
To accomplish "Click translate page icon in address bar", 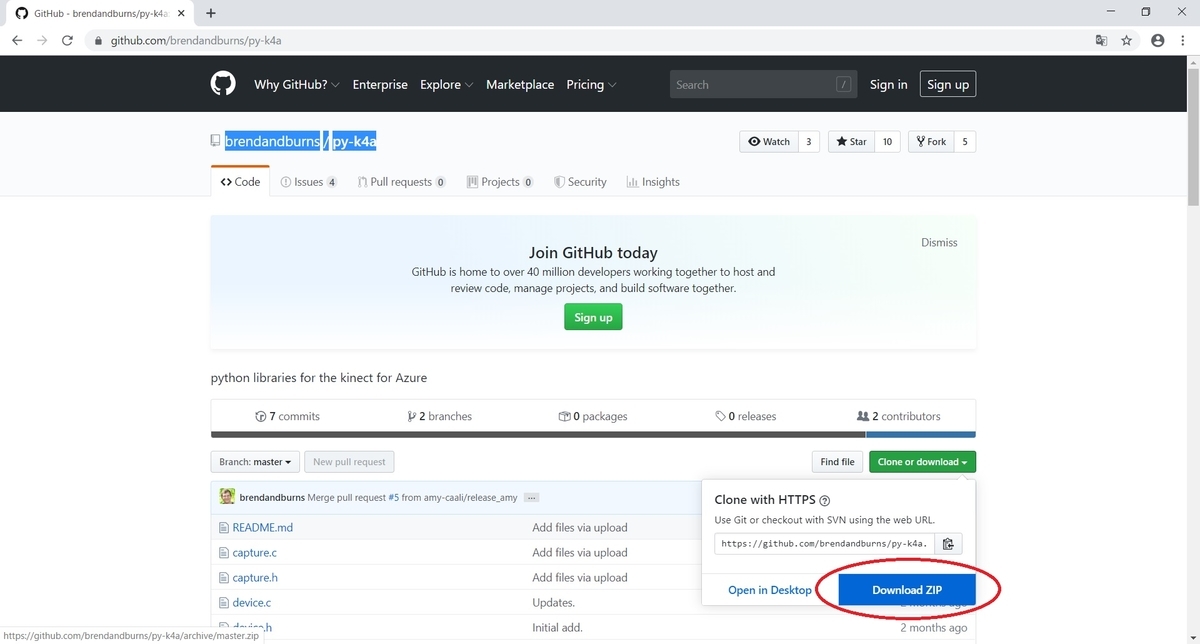I will coord(1101,41).
